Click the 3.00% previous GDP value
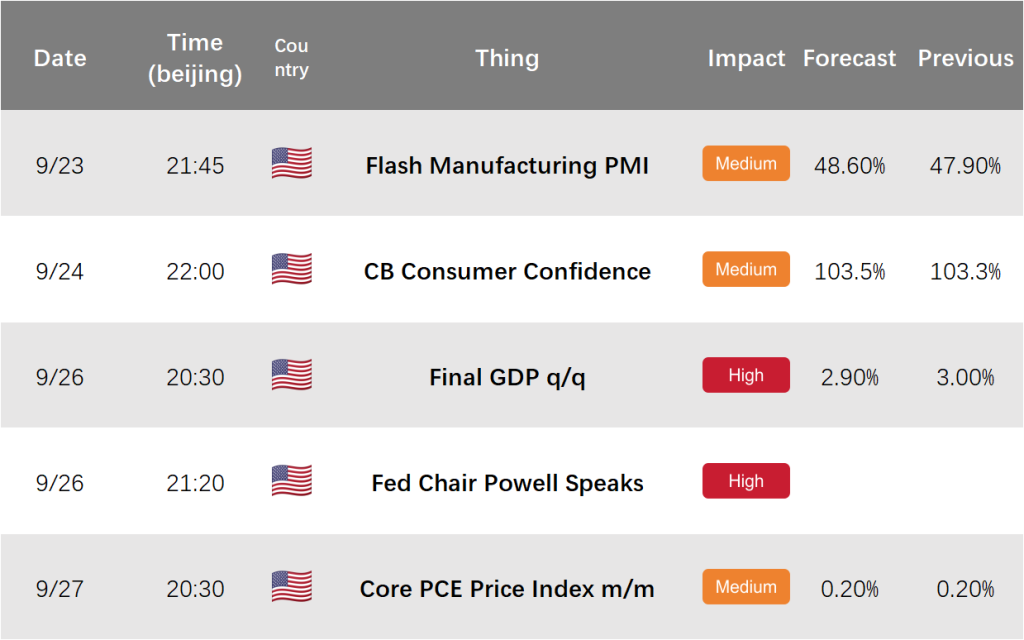The image size is (1024, 640). pos(965,377)
